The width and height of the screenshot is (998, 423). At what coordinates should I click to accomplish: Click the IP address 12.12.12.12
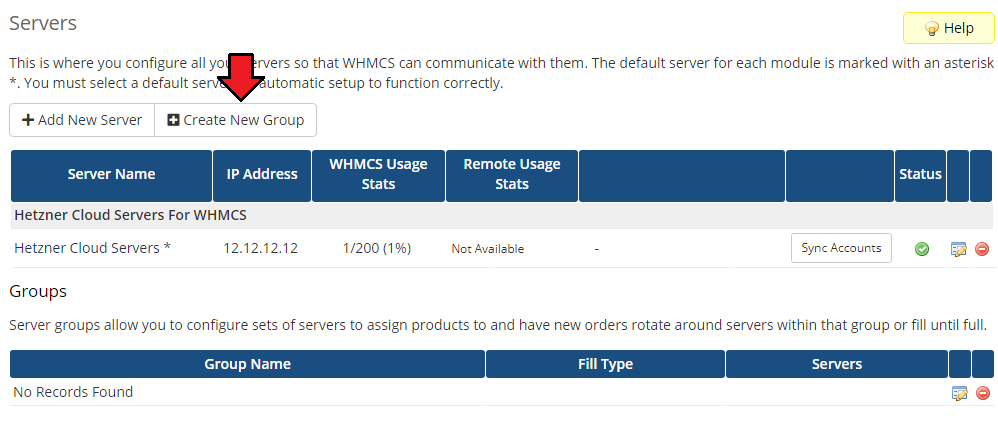coord(260,248)
